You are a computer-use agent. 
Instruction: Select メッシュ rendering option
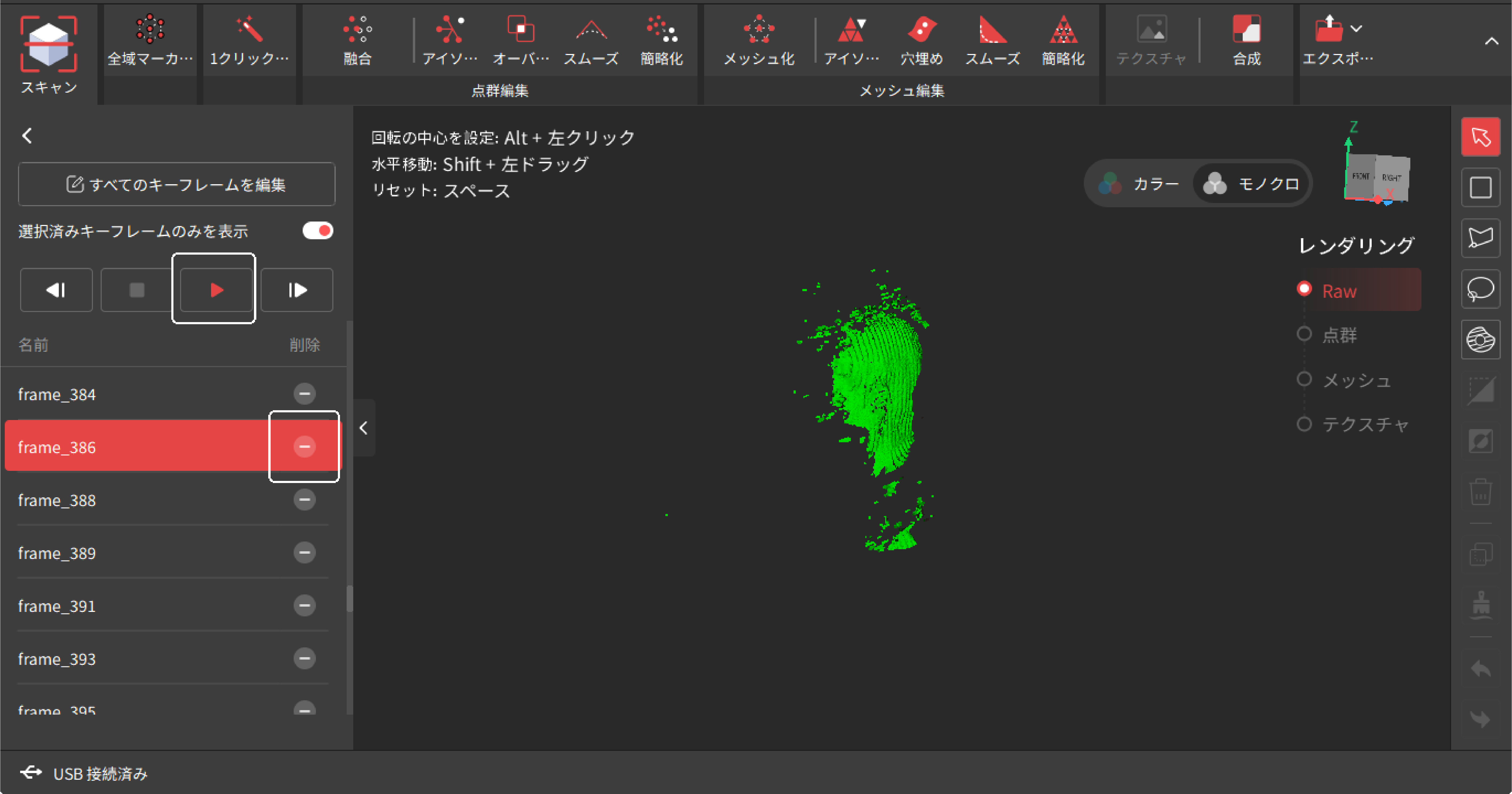1344,380
